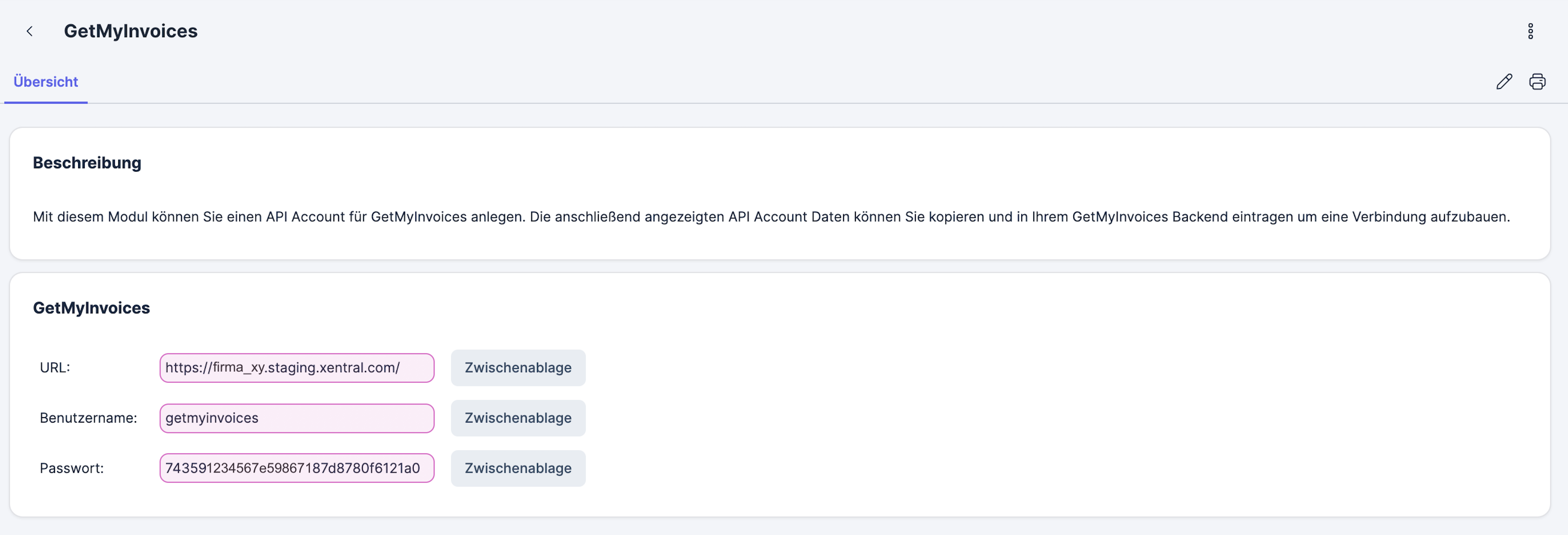Click the Beschreibung heading
1568x535 pixels.
pyautogui.click(x=87, y=162)
